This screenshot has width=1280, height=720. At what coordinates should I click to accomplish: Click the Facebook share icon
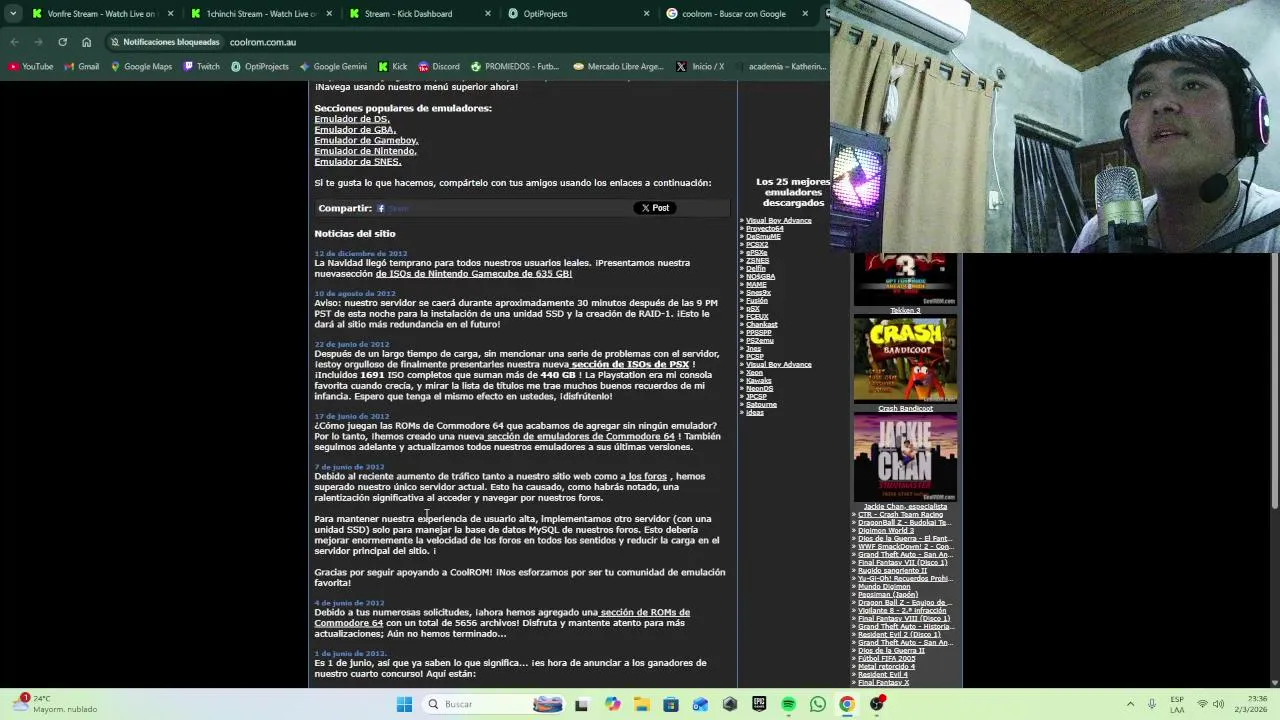381,208
